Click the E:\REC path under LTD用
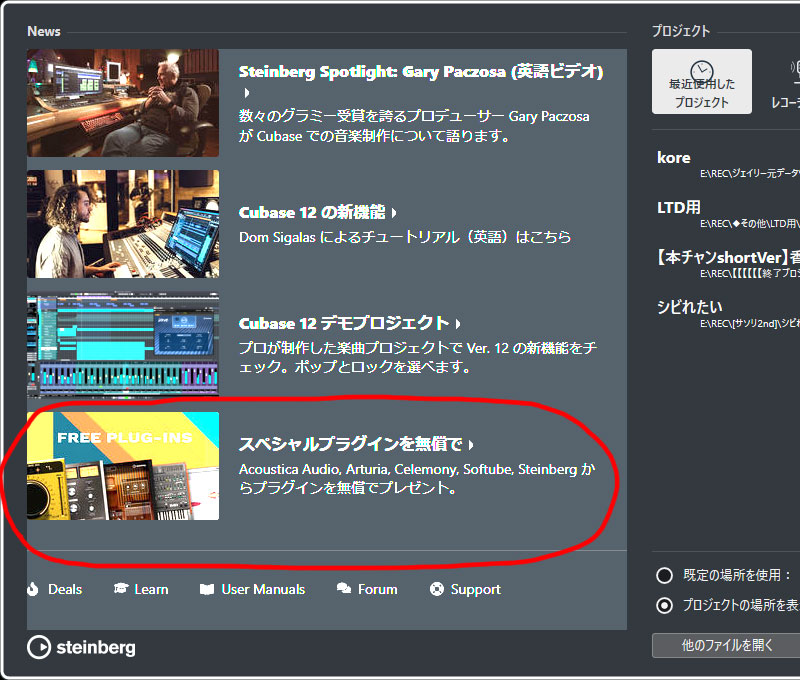 point(750,223)
